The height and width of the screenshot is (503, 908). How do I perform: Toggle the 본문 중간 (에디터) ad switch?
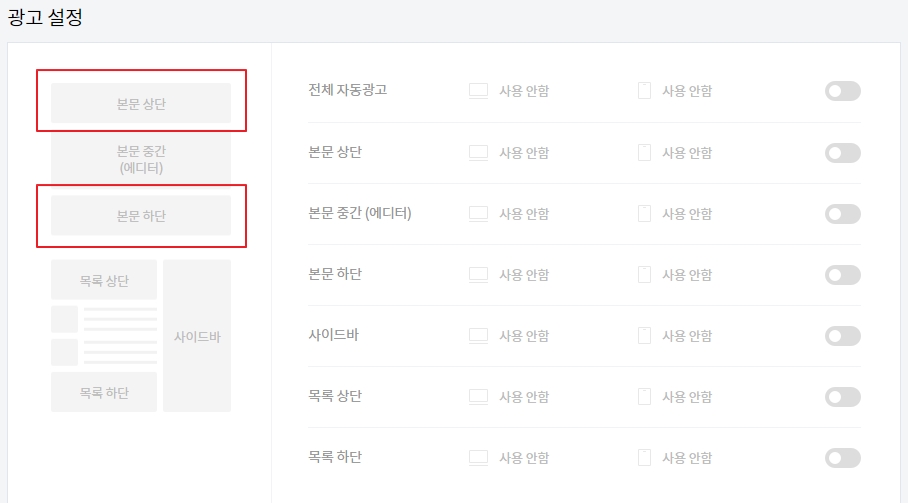point(843,214)
